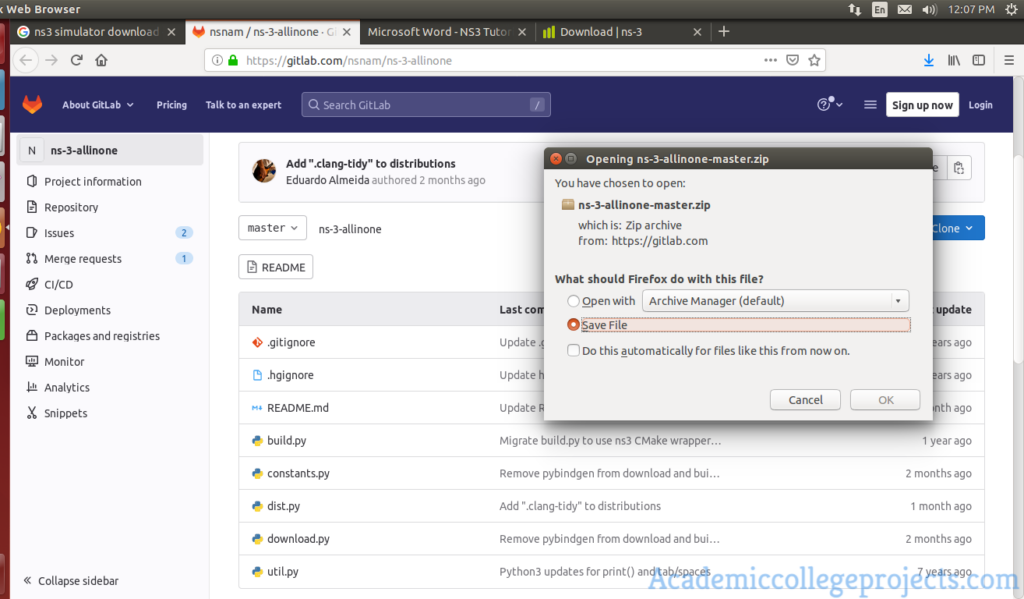
Task: Save page to Pocket icon
Action: click(792, 60)
